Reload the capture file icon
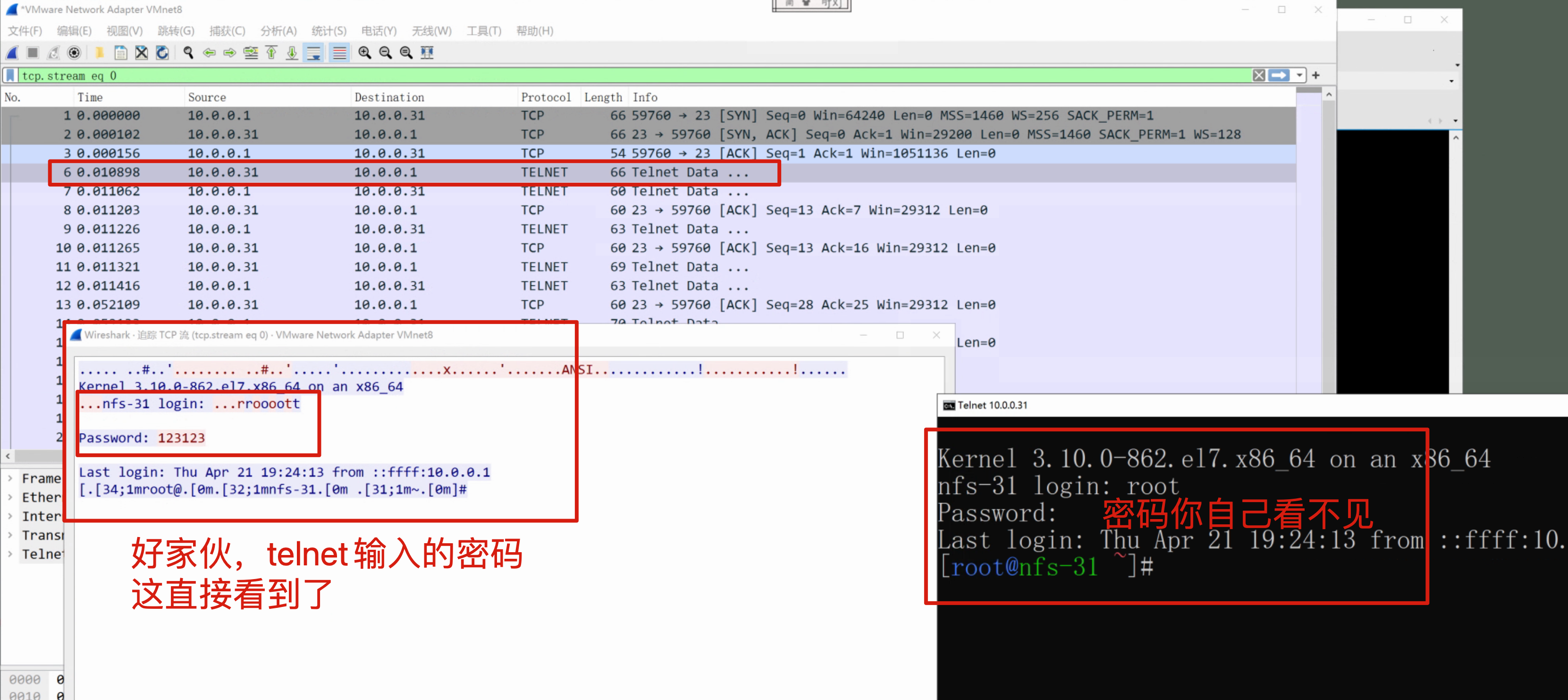Viewport: 1568px width, 700px height. (x=162, y=53)
